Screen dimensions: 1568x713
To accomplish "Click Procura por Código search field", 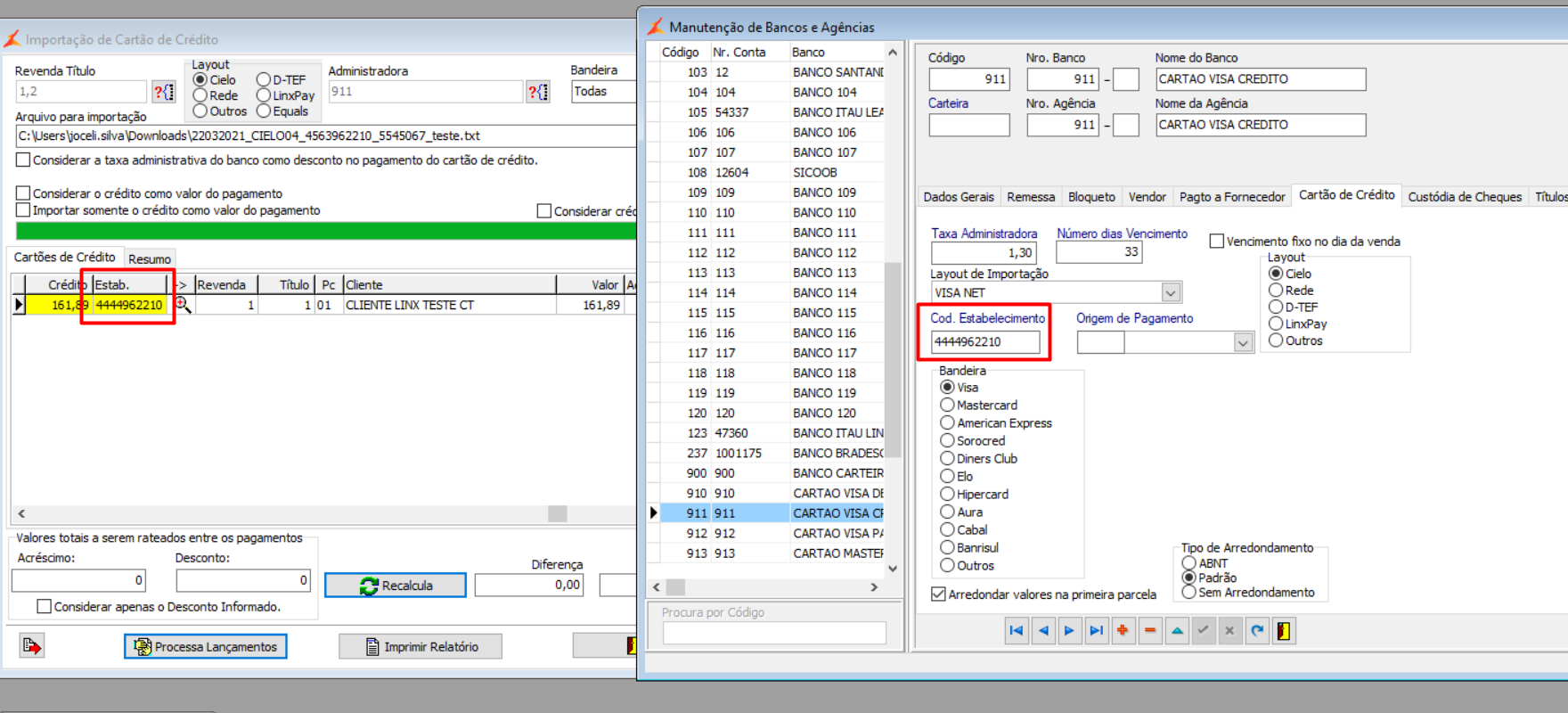I will point(774,633).
